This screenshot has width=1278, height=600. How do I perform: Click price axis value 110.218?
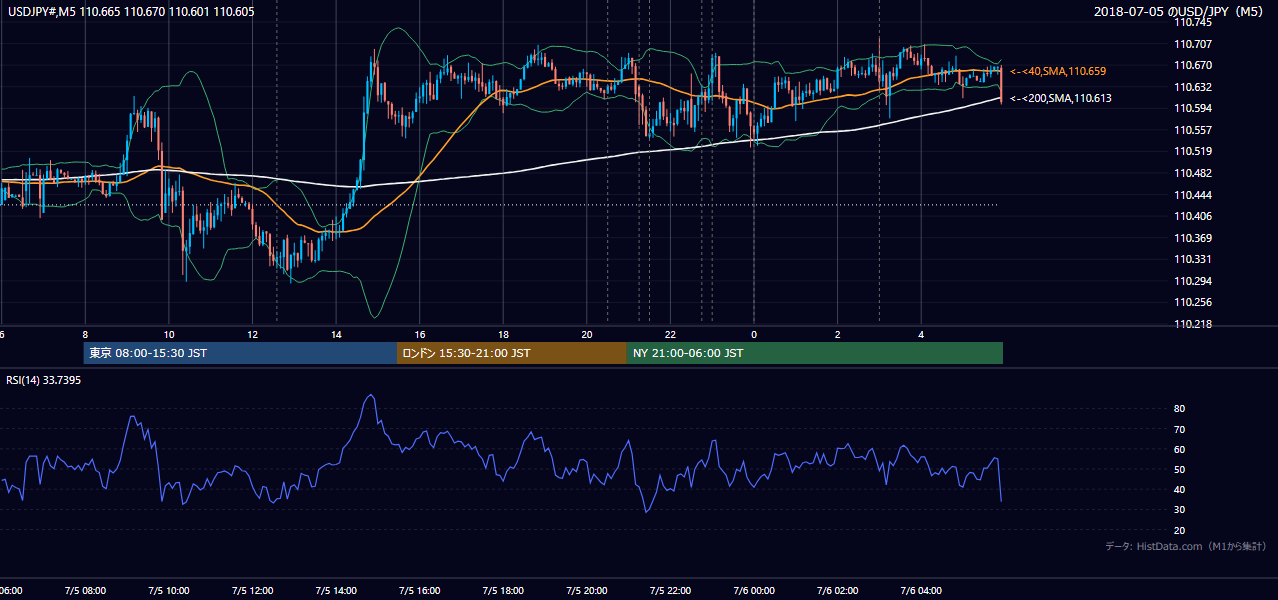[1192, 324]
